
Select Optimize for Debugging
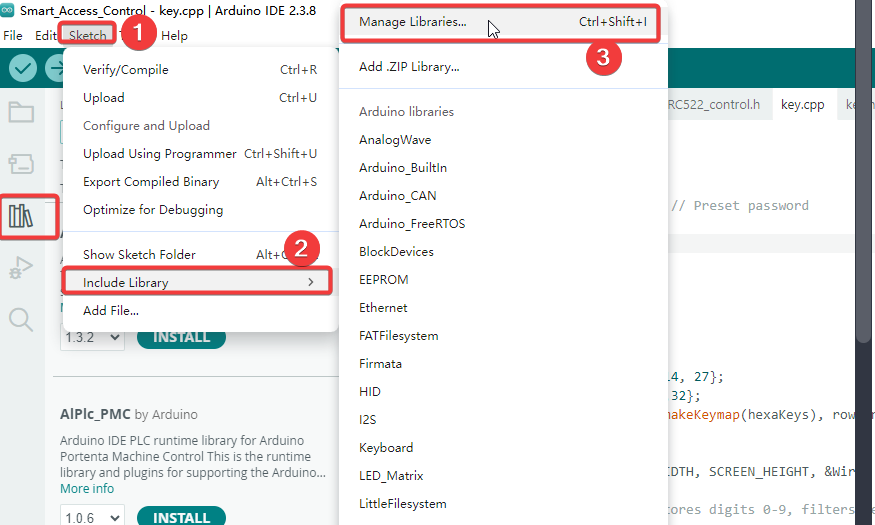point(200,210)
